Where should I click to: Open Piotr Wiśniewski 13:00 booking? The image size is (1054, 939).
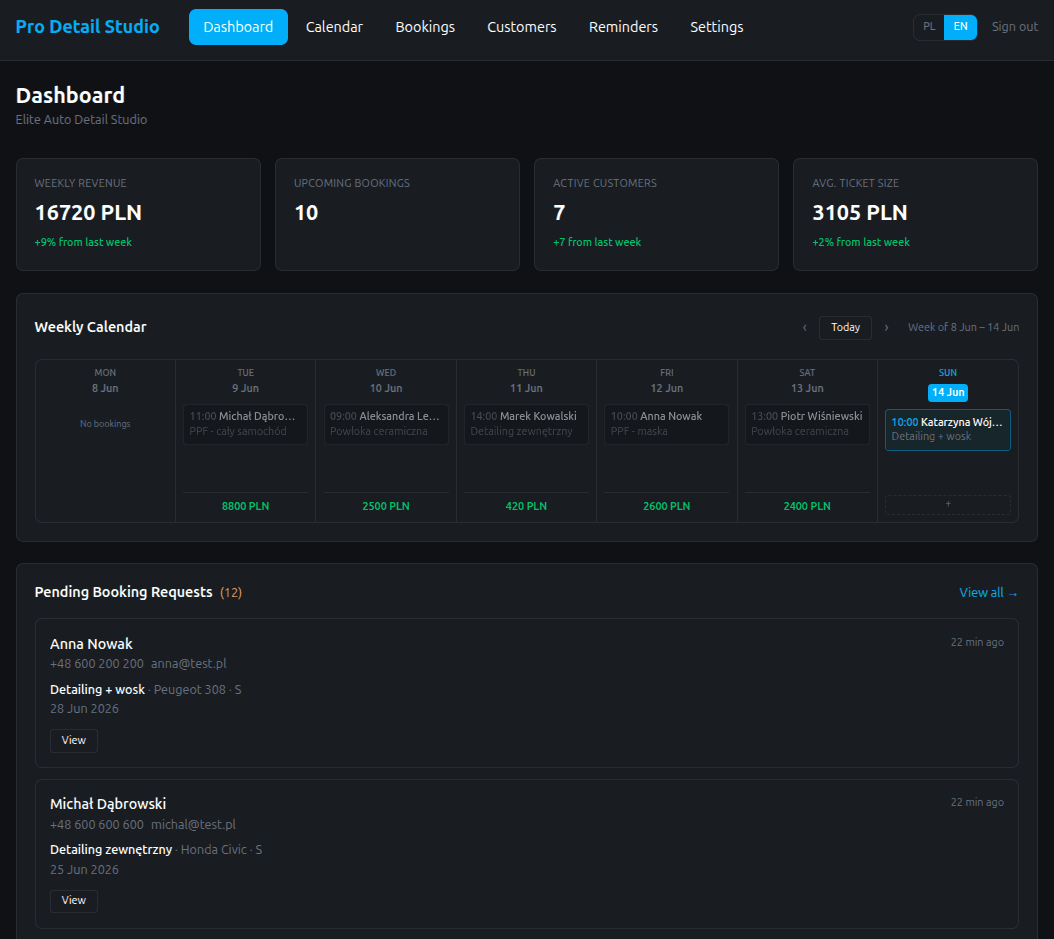(x=807, y=424)
